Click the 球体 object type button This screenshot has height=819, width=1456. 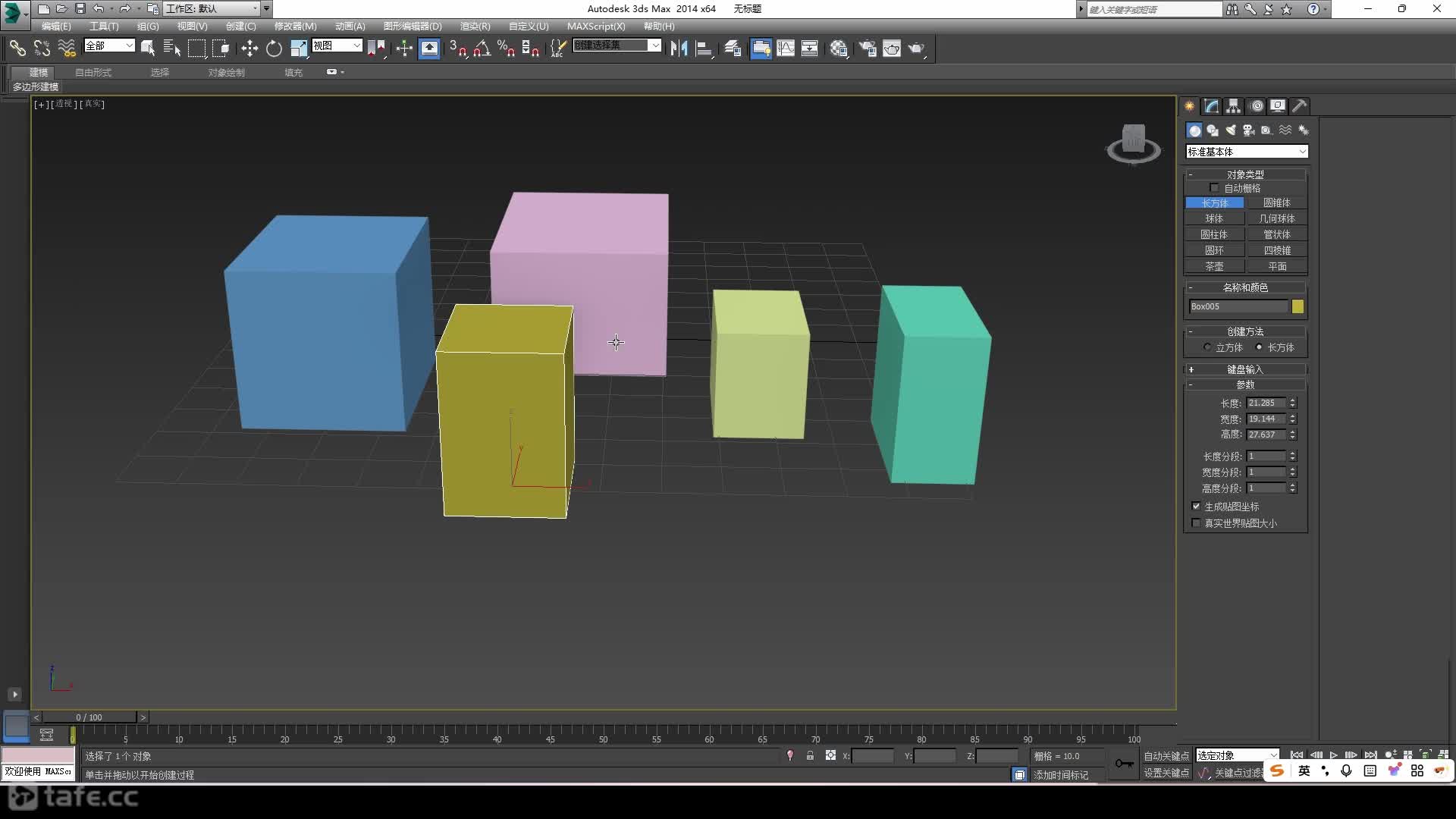tap(1214, 218)
